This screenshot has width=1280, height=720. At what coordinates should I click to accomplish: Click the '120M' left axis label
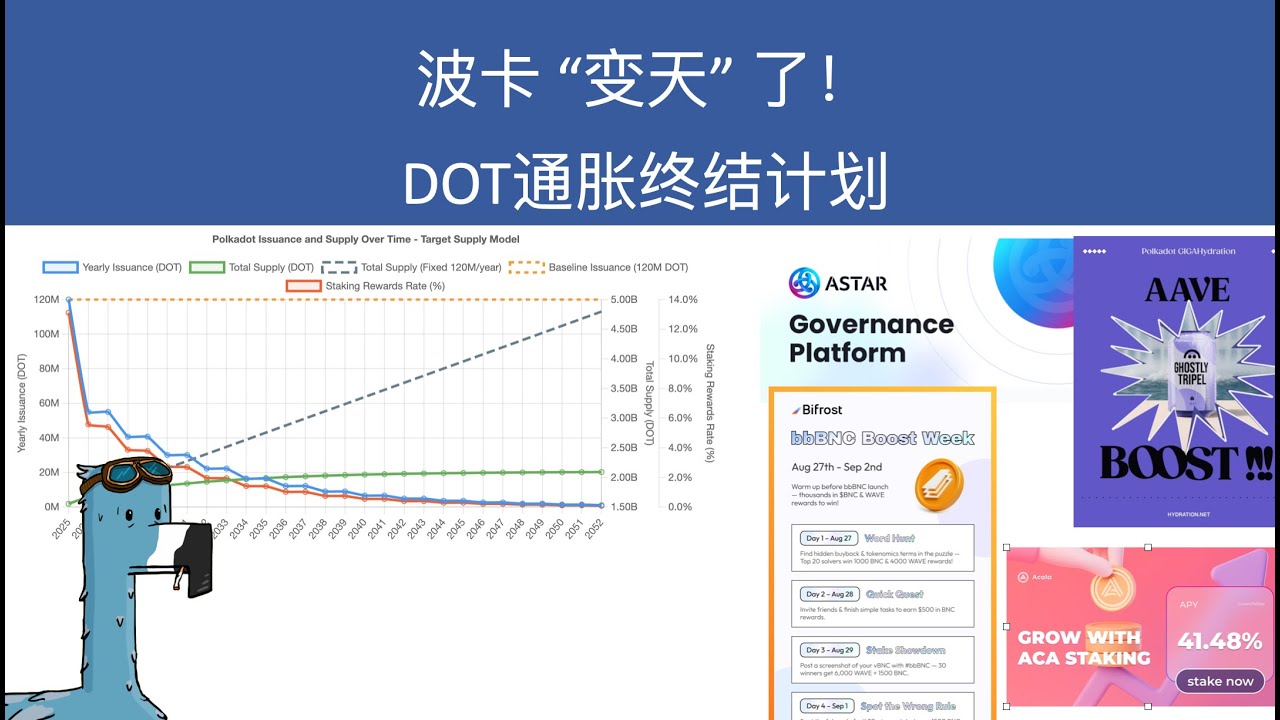pos(45,299)
